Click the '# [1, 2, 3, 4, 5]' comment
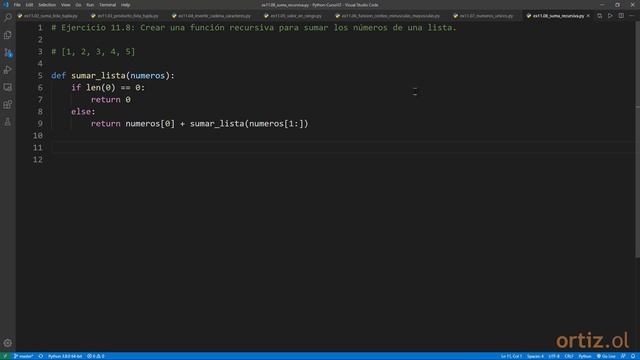The width and height of the screenshot is (640, 360). click(93, 52)
